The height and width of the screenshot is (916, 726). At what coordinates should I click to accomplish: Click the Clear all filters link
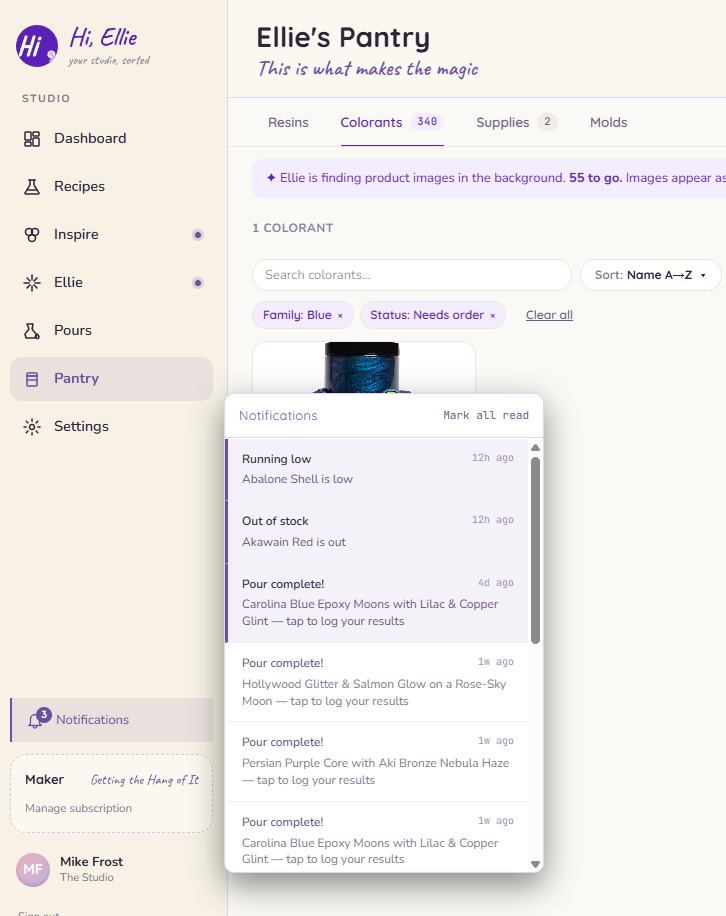coord(549,315)
